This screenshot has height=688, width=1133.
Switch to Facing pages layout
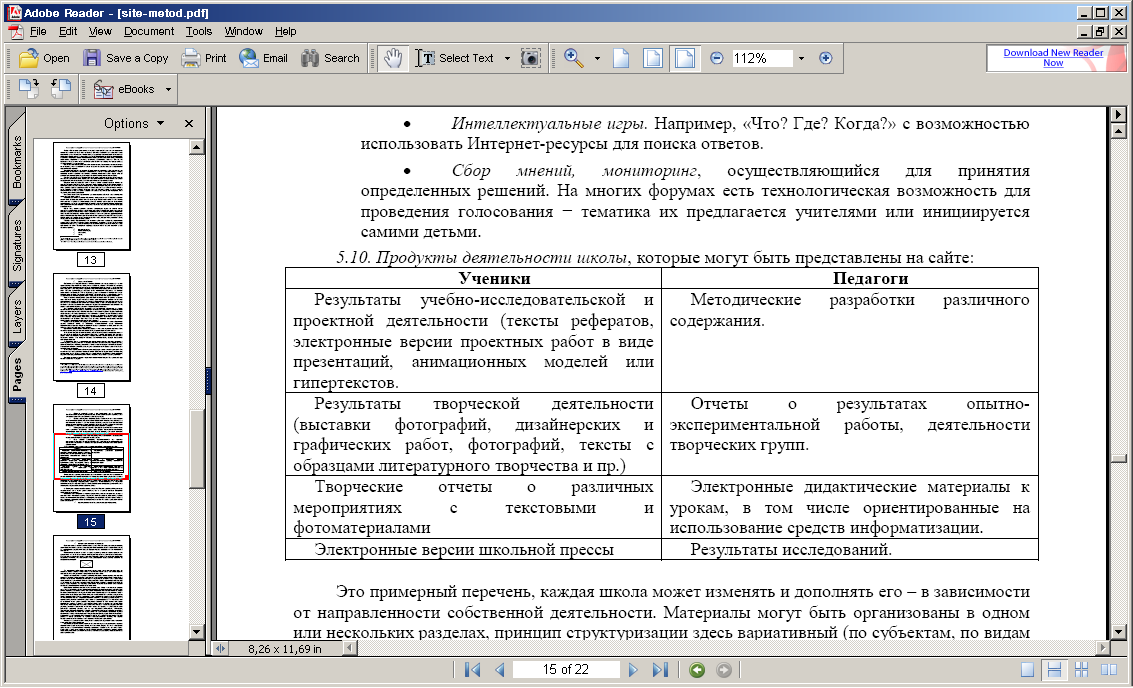[1108, 670]
